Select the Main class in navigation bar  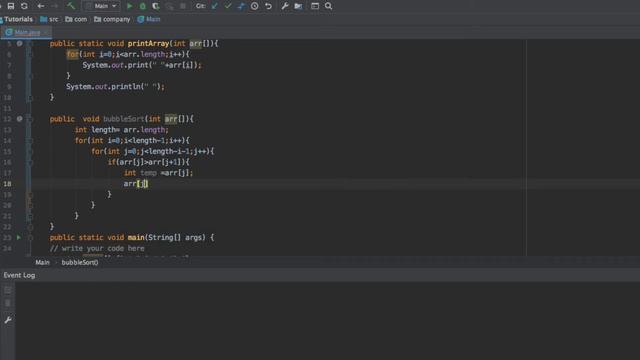pyautogui.click(x=149, y=19)
